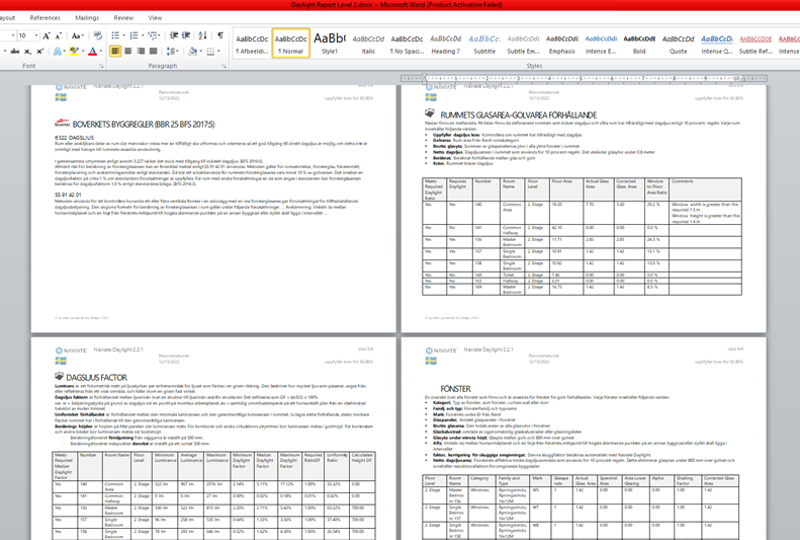Screen dimensions: 800x540
Task: Decrease the paragraph indent
Action: [173, 36]
